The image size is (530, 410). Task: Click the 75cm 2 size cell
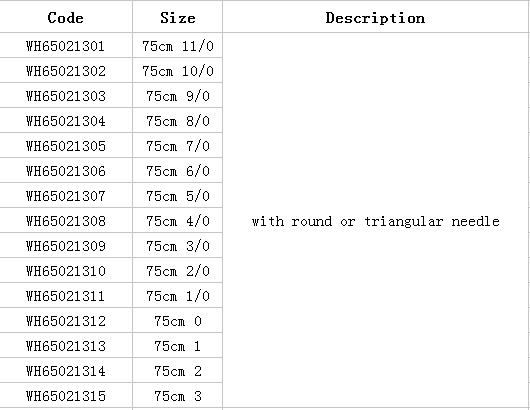pyautogui.click(x=177, y=371)
